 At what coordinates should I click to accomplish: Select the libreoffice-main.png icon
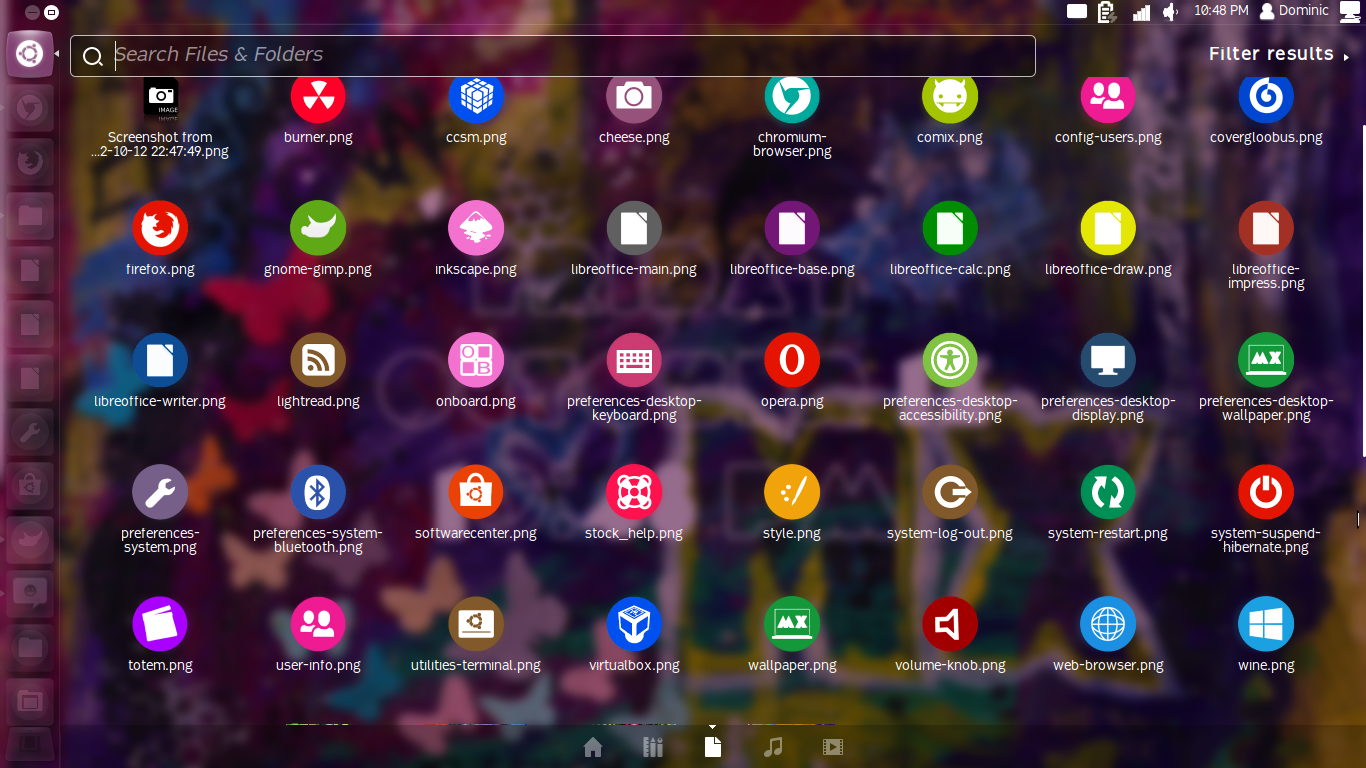click(634, 228)
